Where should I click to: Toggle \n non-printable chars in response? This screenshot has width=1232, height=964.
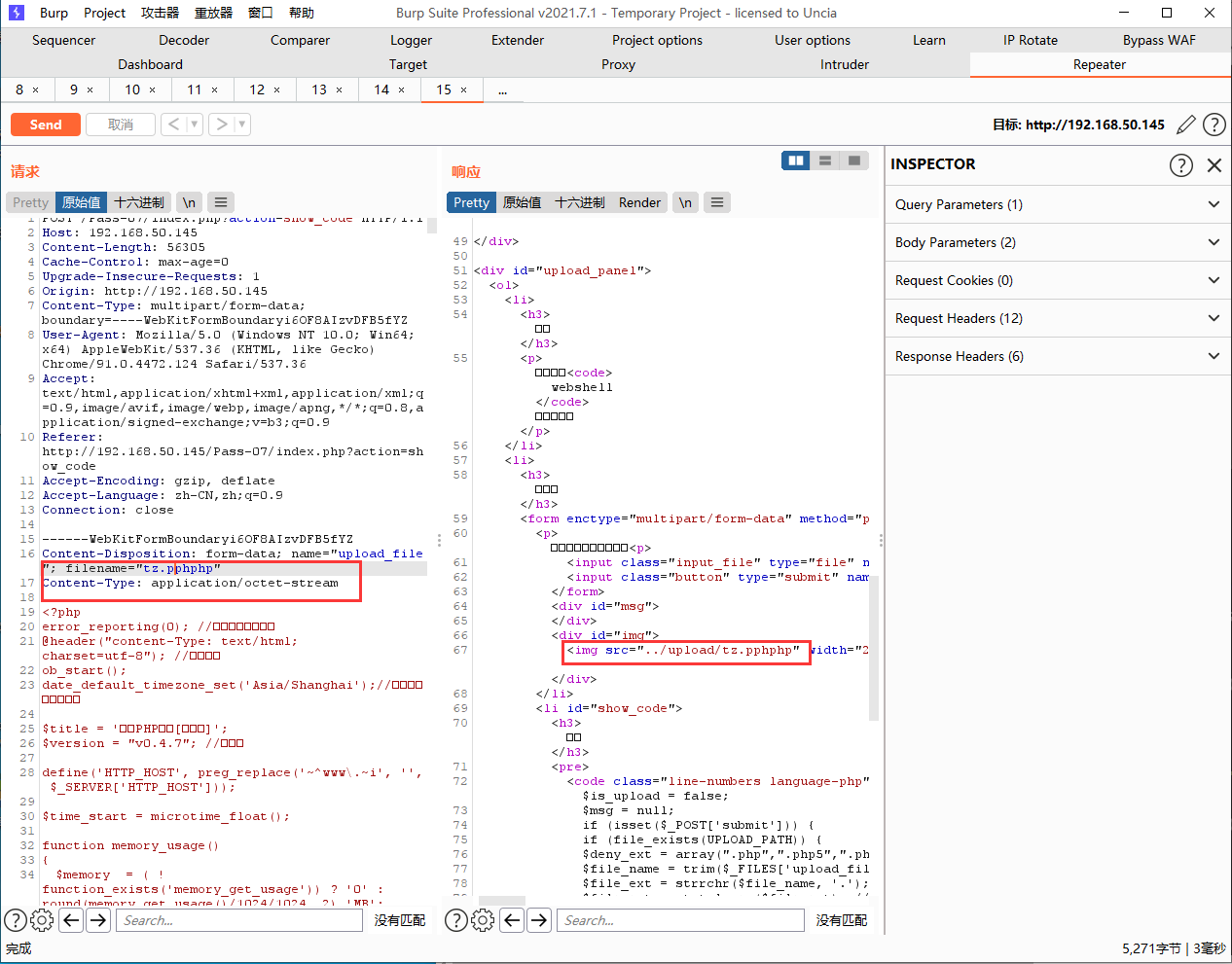tap(685, 202)
